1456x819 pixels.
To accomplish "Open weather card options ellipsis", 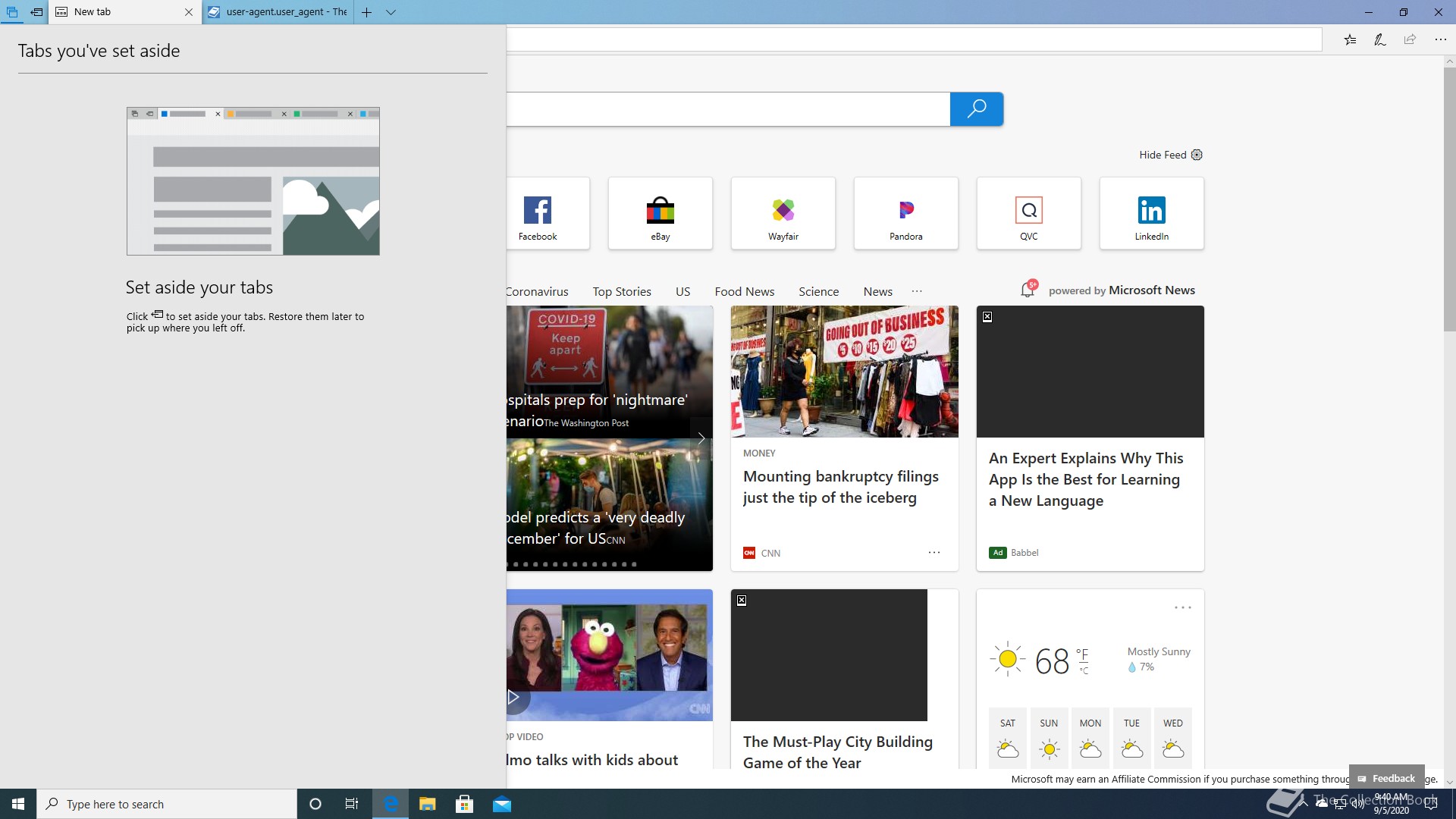I will tap(1182, 607).
